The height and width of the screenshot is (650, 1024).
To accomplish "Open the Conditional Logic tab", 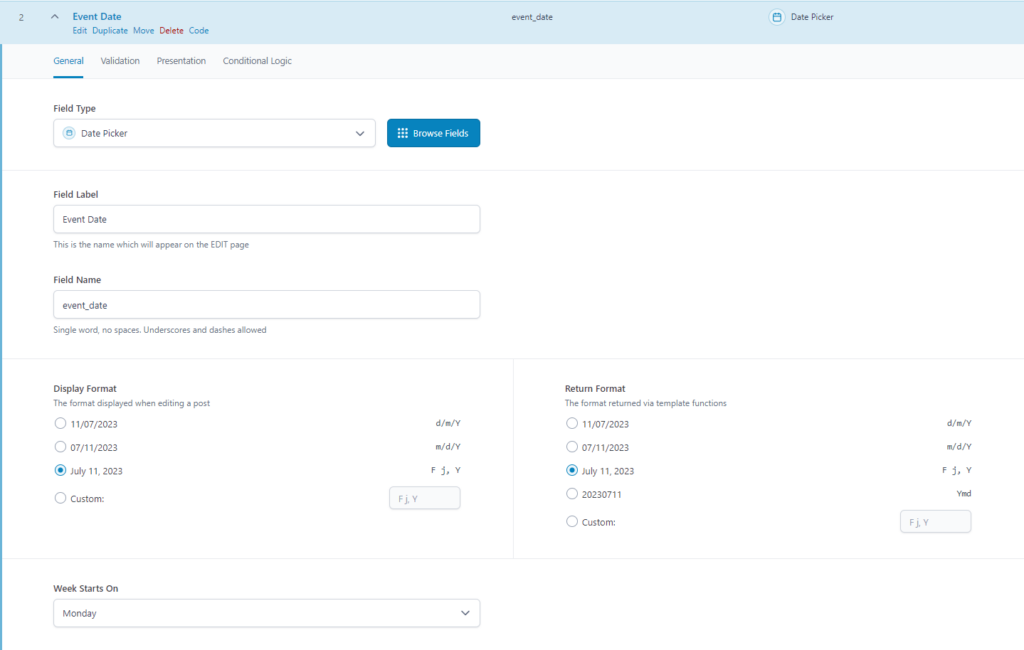I will point(257,61).
